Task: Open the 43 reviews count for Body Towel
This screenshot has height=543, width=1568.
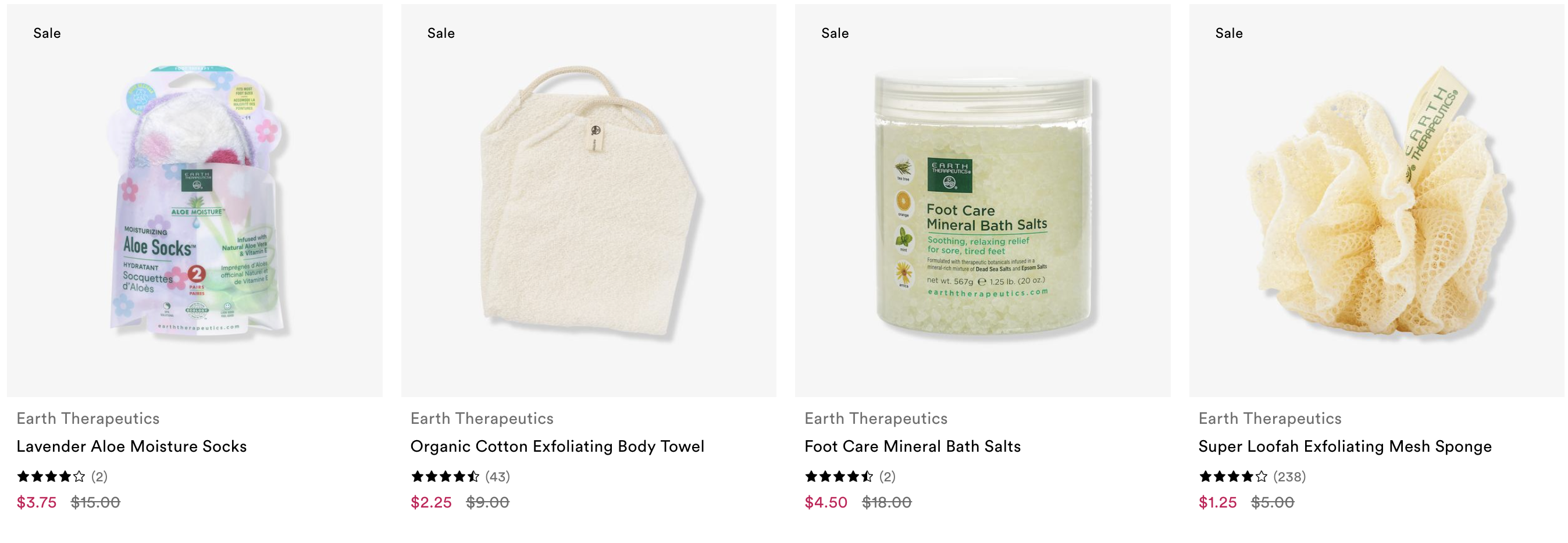Action: [497, 477]
